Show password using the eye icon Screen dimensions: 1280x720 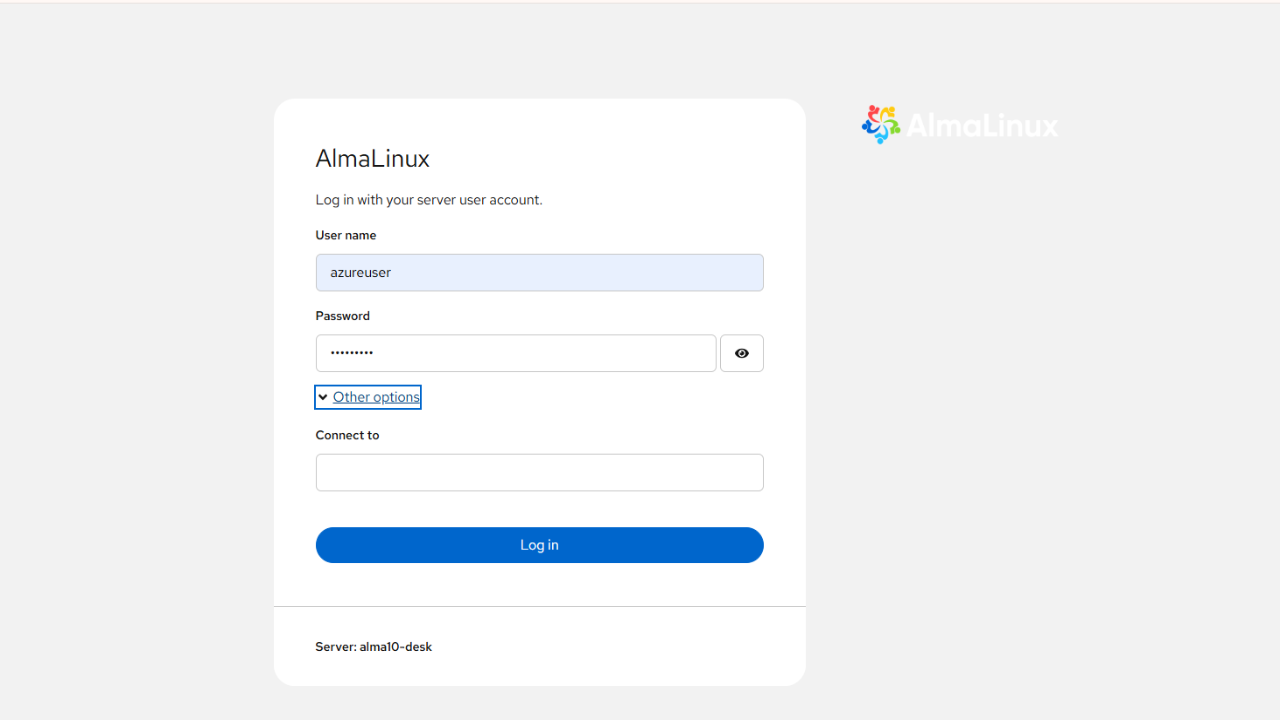pyautogui.click(x=742, y=353)
